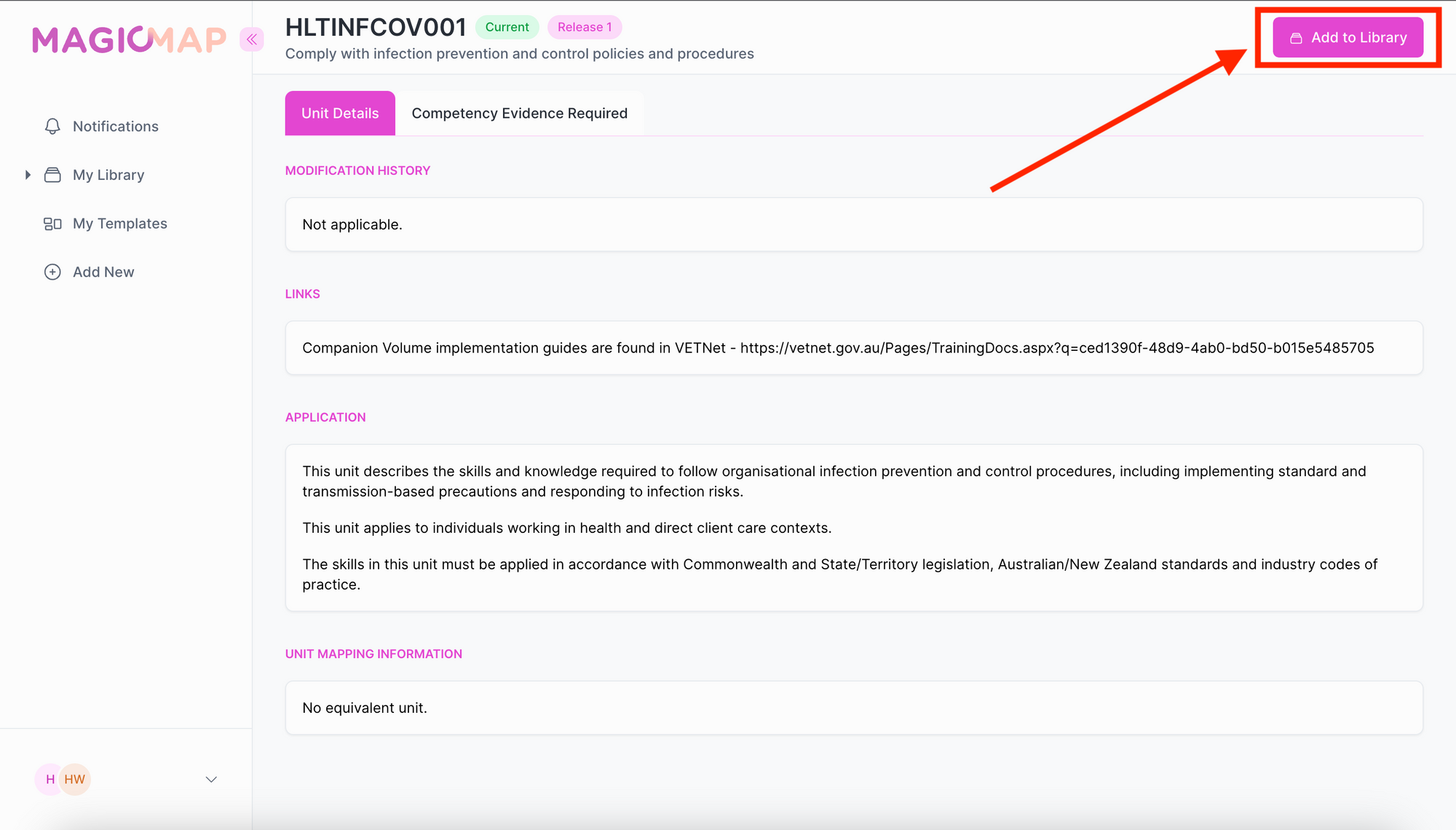This screenshot has width=1456, height=830.
Task: Click the HLTINFCOV001 unit code heading
Action: [x=376, y=28]
